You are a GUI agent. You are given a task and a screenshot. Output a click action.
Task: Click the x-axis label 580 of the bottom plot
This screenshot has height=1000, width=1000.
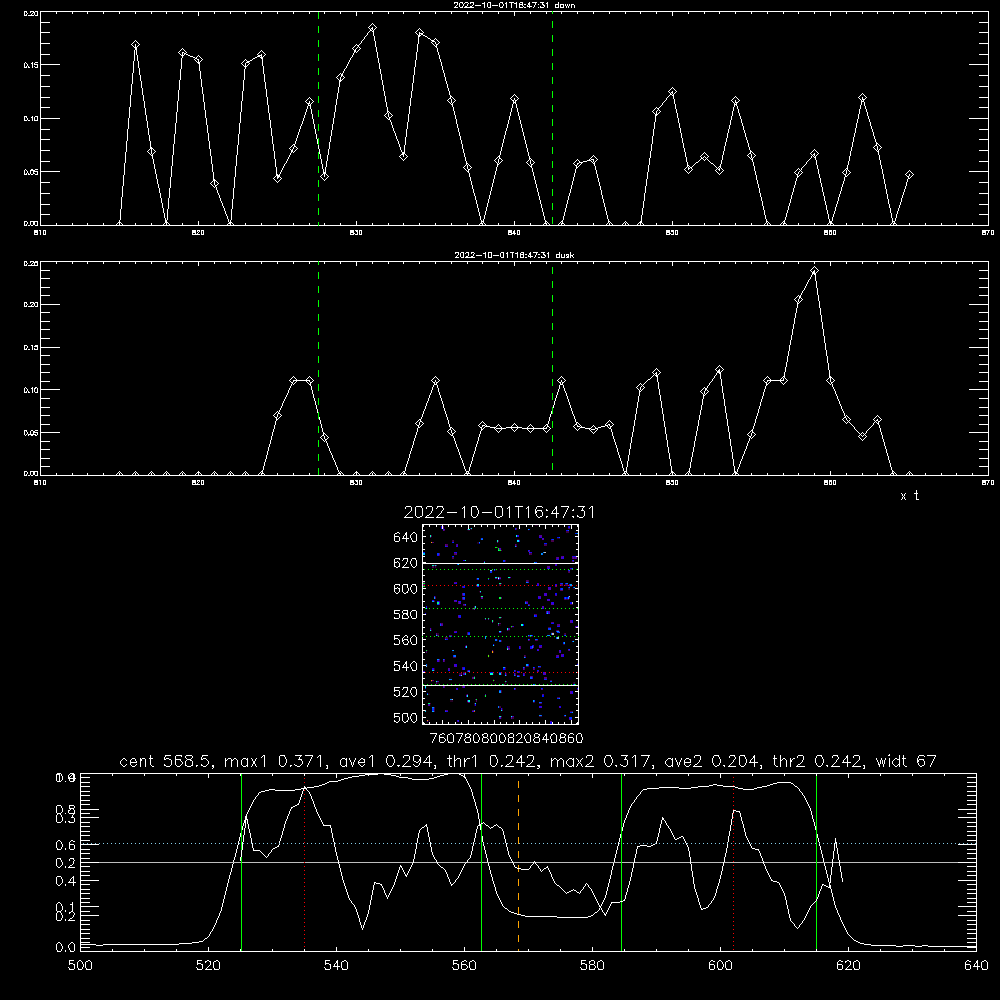click(x=592, y=966)
